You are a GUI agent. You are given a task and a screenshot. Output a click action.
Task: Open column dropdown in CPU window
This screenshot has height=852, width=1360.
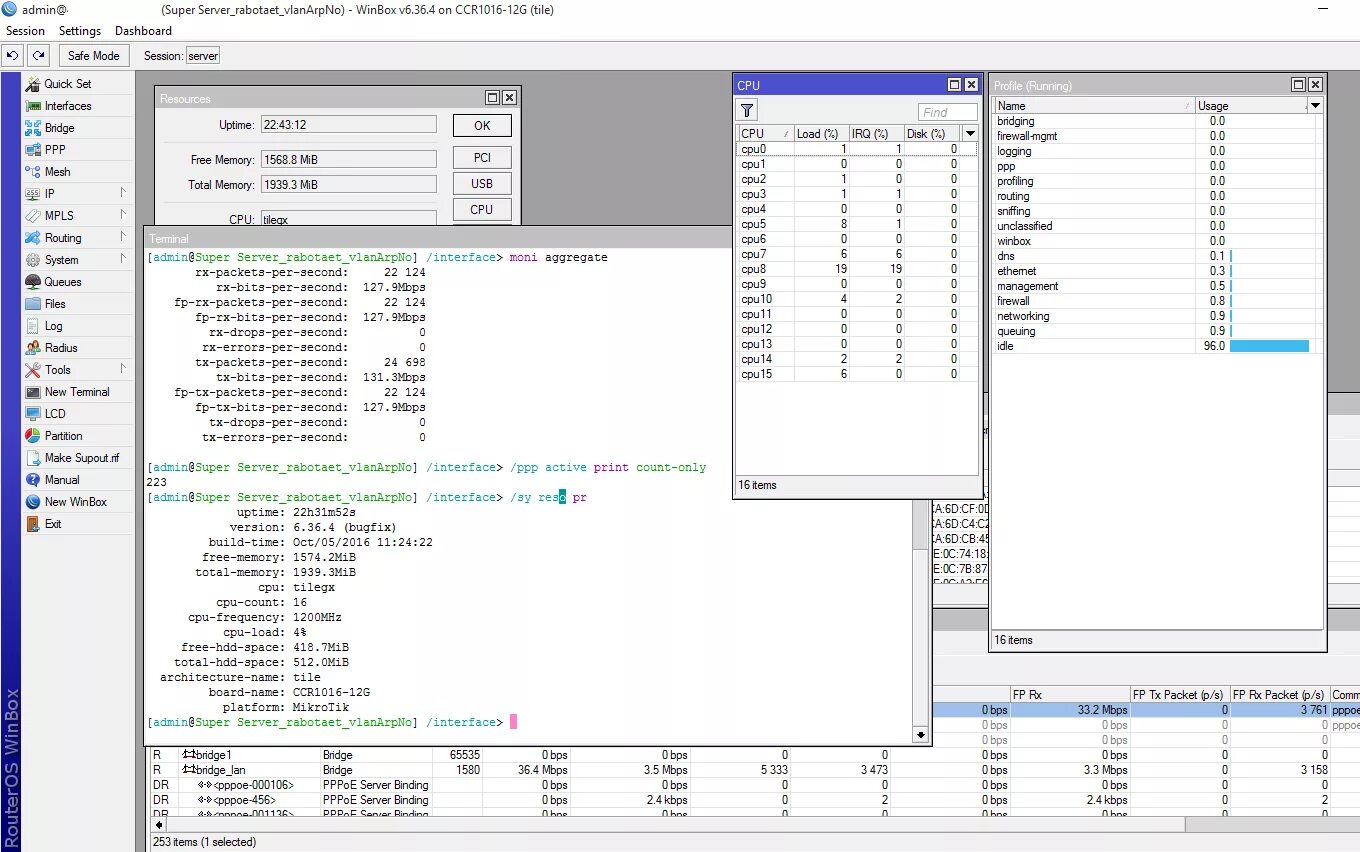970,134
